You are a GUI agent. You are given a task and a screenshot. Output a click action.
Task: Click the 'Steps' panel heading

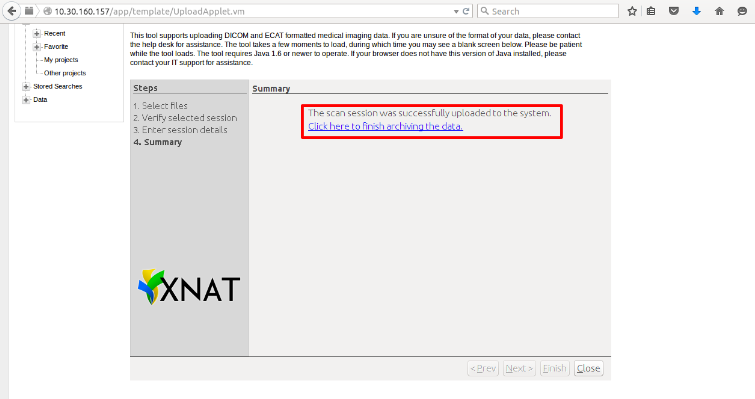click(x=145, y=88)
